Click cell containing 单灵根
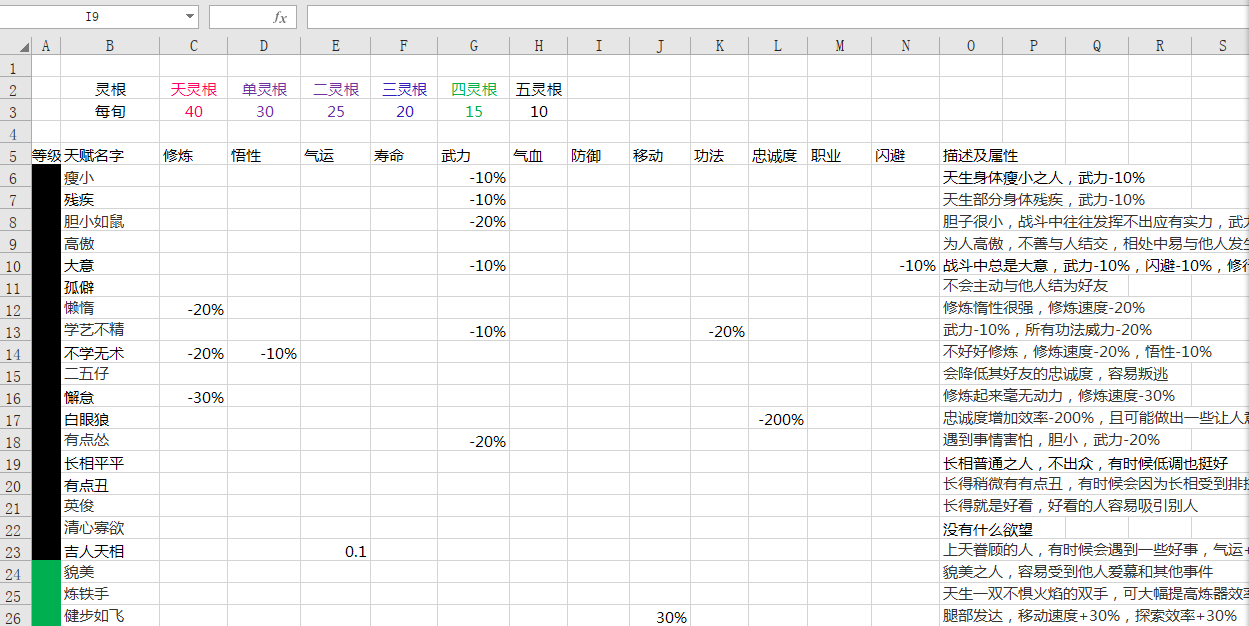 pyautogui.click(x=264, y=89)
